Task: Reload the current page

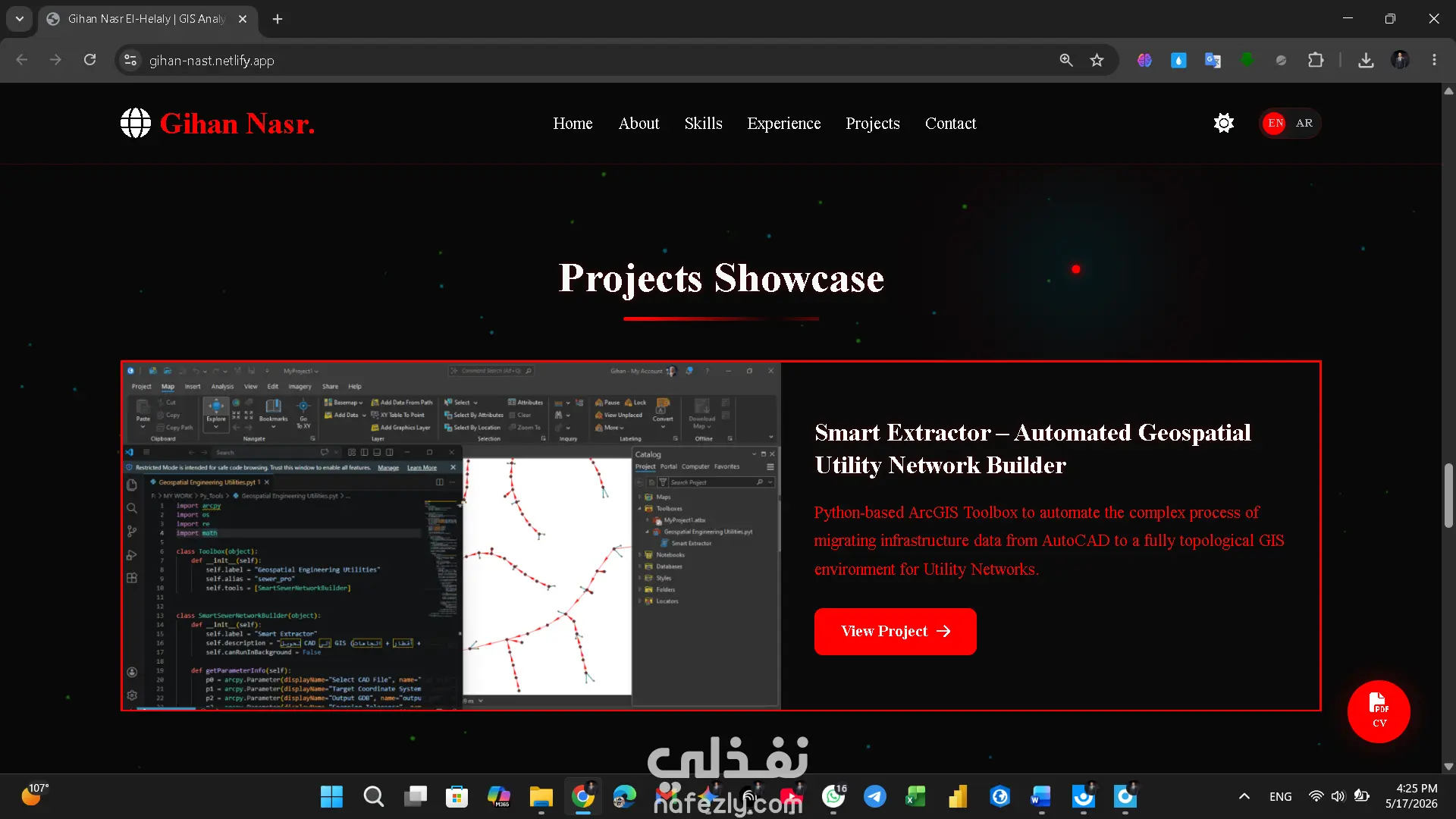Action: click(x=89, y=60)
